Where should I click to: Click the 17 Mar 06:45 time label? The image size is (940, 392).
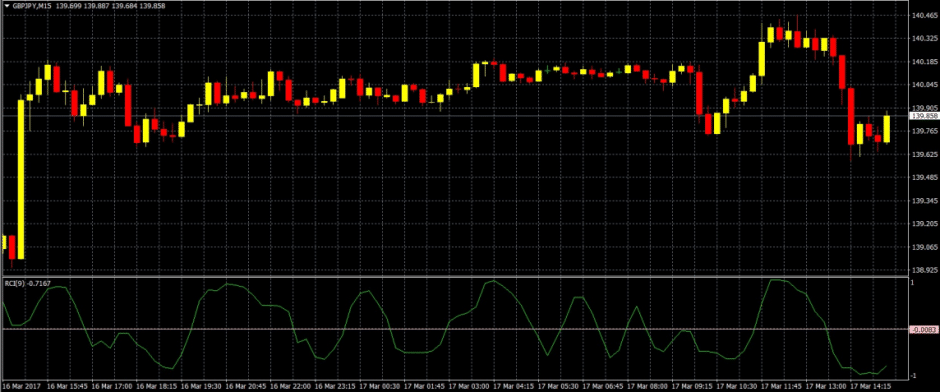click(x=602, y=387)
